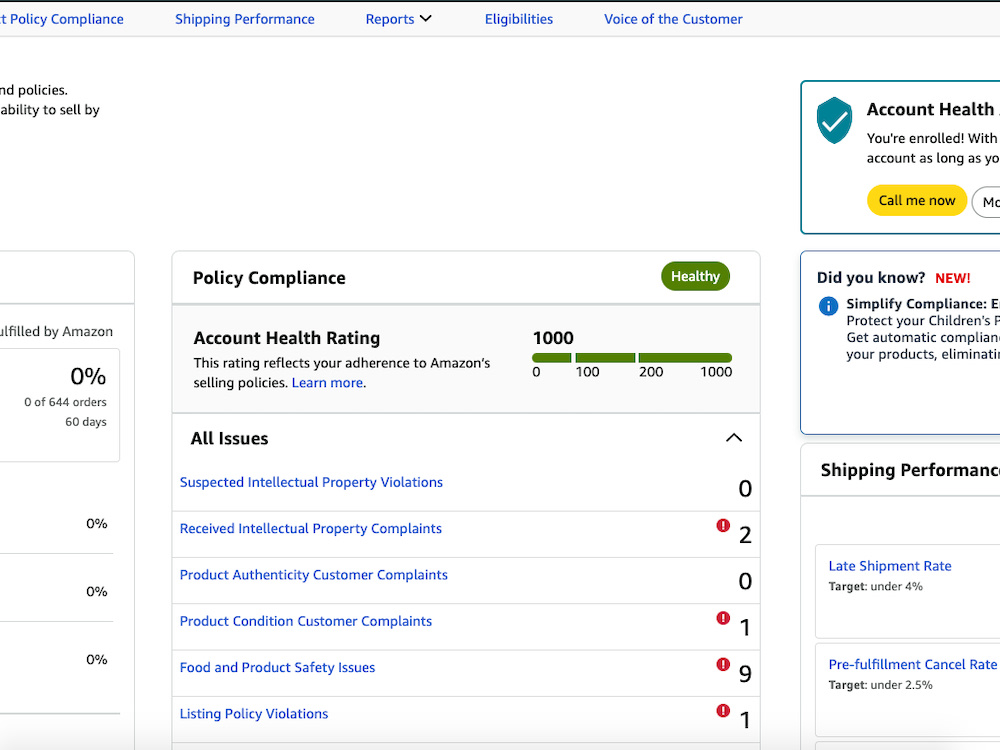Collapse the All Issues section chevron
This screenshot has width=1000, height=750.
pos(734,438)
